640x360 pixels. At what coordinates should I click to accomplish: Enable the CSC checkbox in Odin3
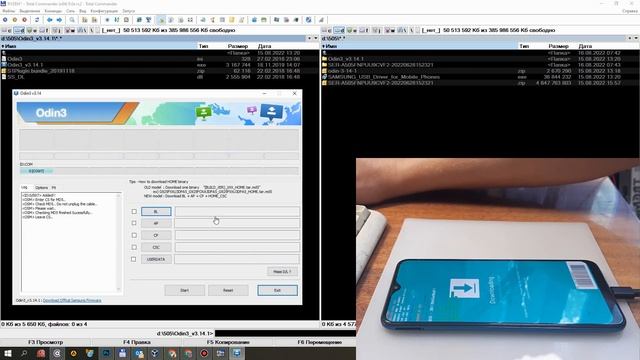click(134, 247)
